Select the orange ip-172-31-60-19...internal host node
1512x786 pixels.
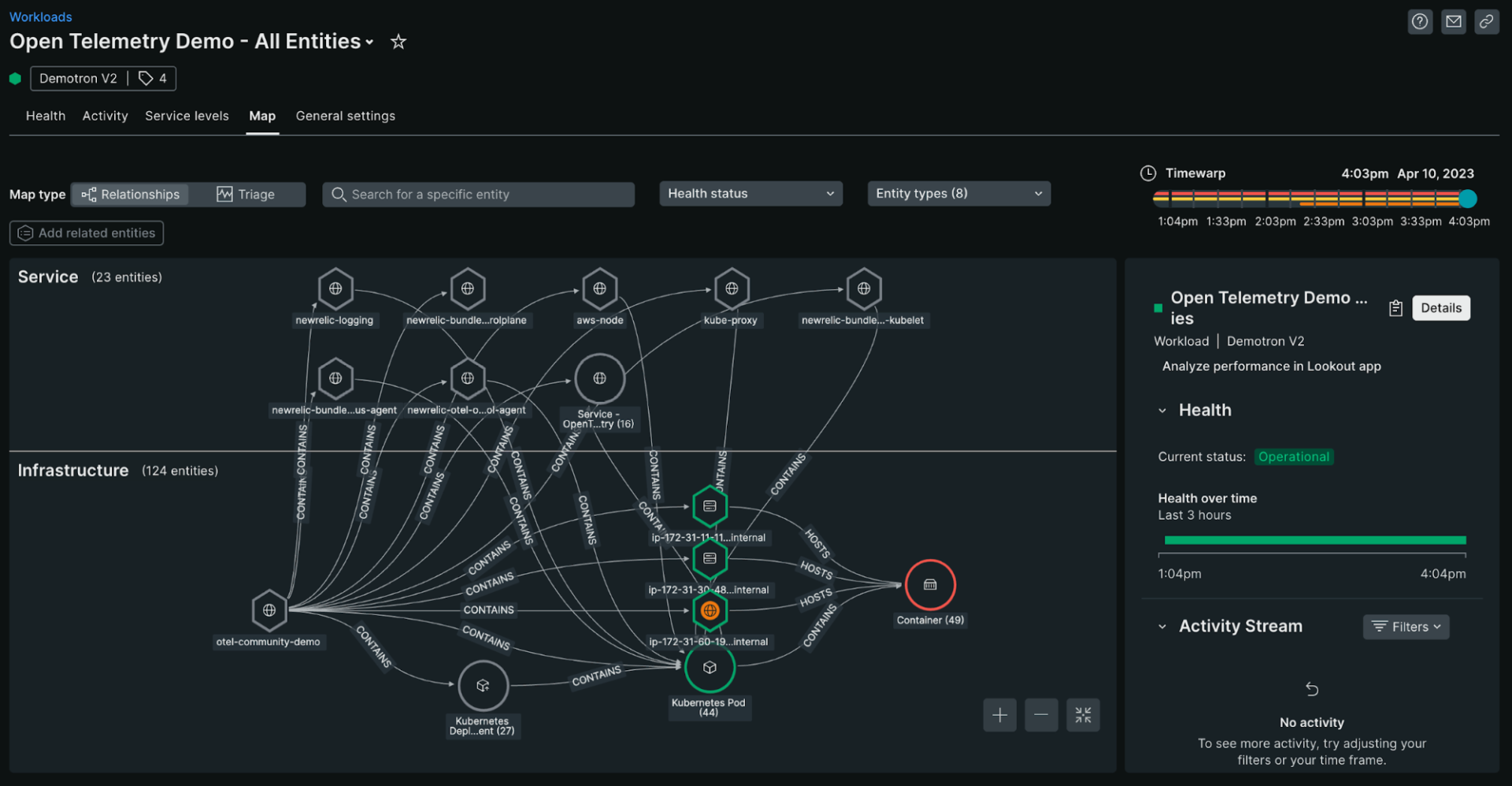pos(710,610)
